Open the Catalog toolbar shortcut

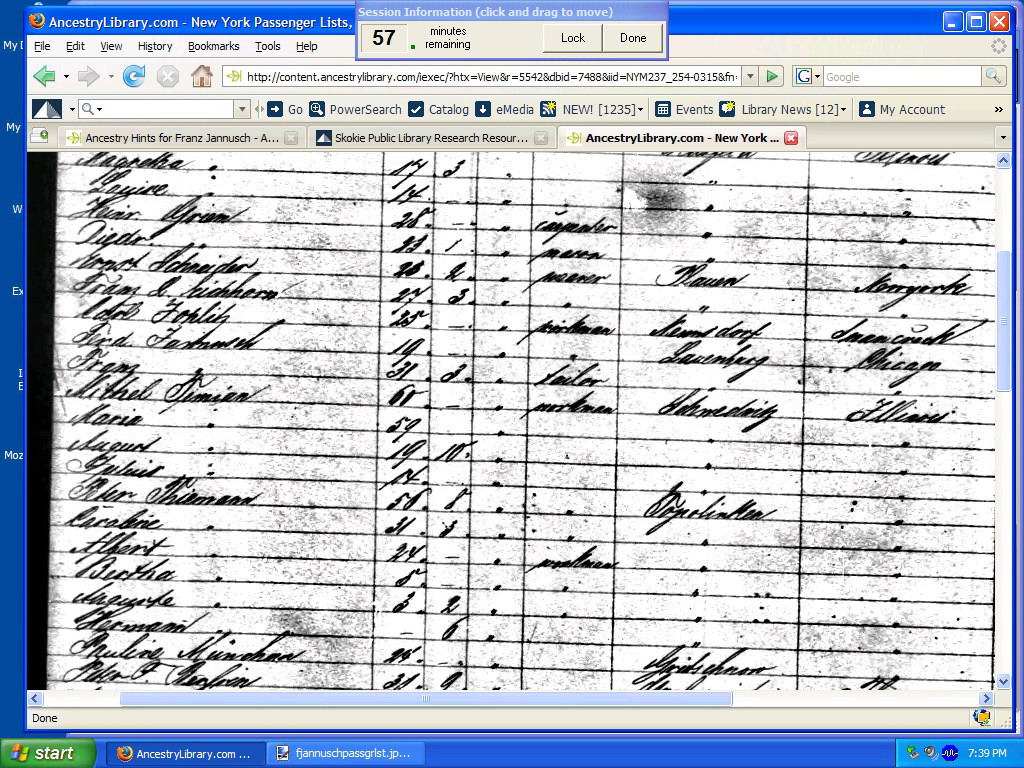click(439, 110)
